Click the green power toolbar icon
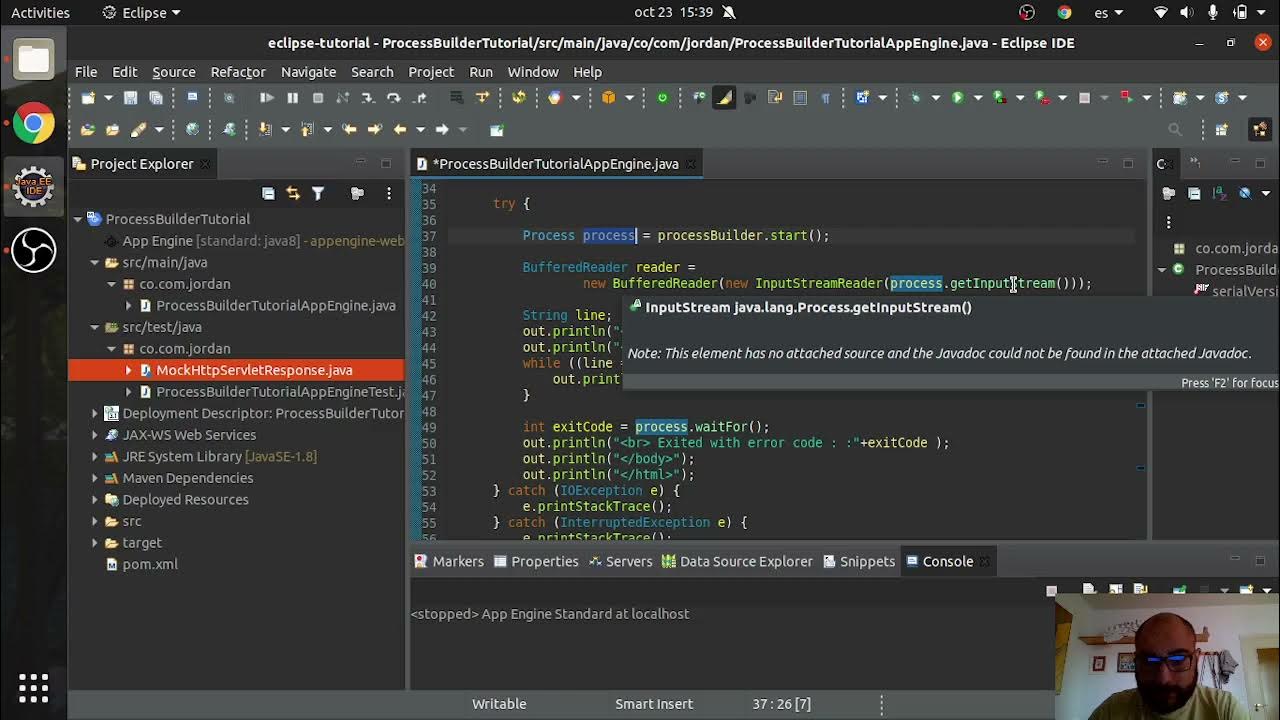 (x=662, y=97)
